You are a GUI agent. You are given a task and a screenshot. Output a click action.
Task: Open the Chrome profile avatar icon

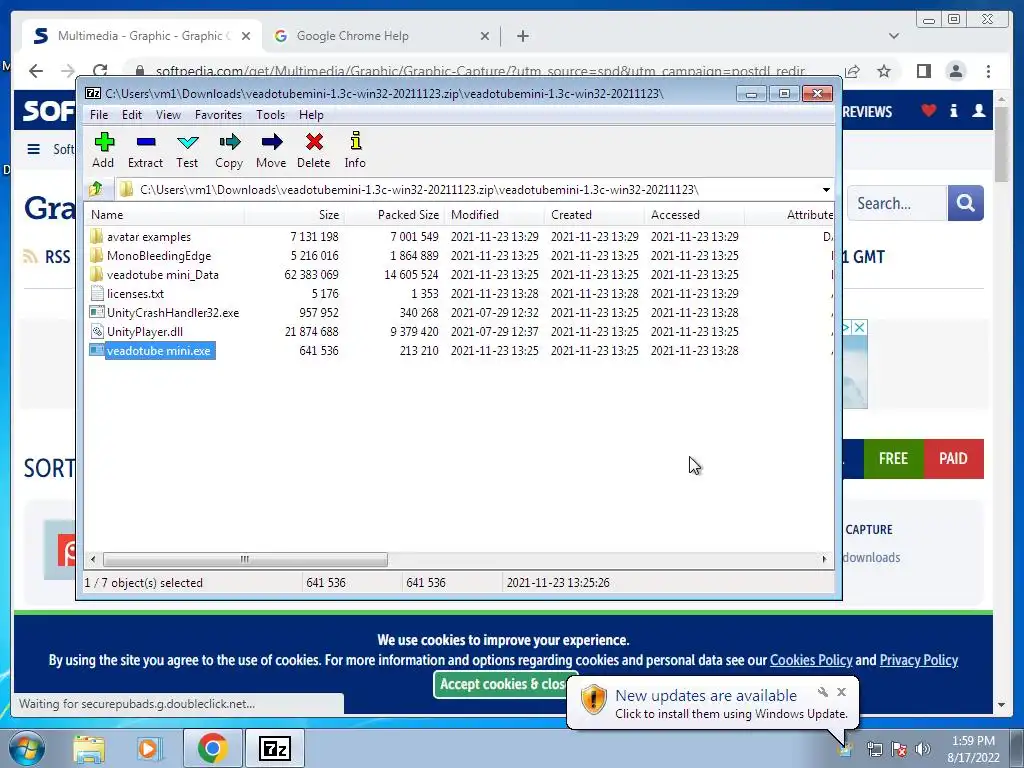[955, 71]
